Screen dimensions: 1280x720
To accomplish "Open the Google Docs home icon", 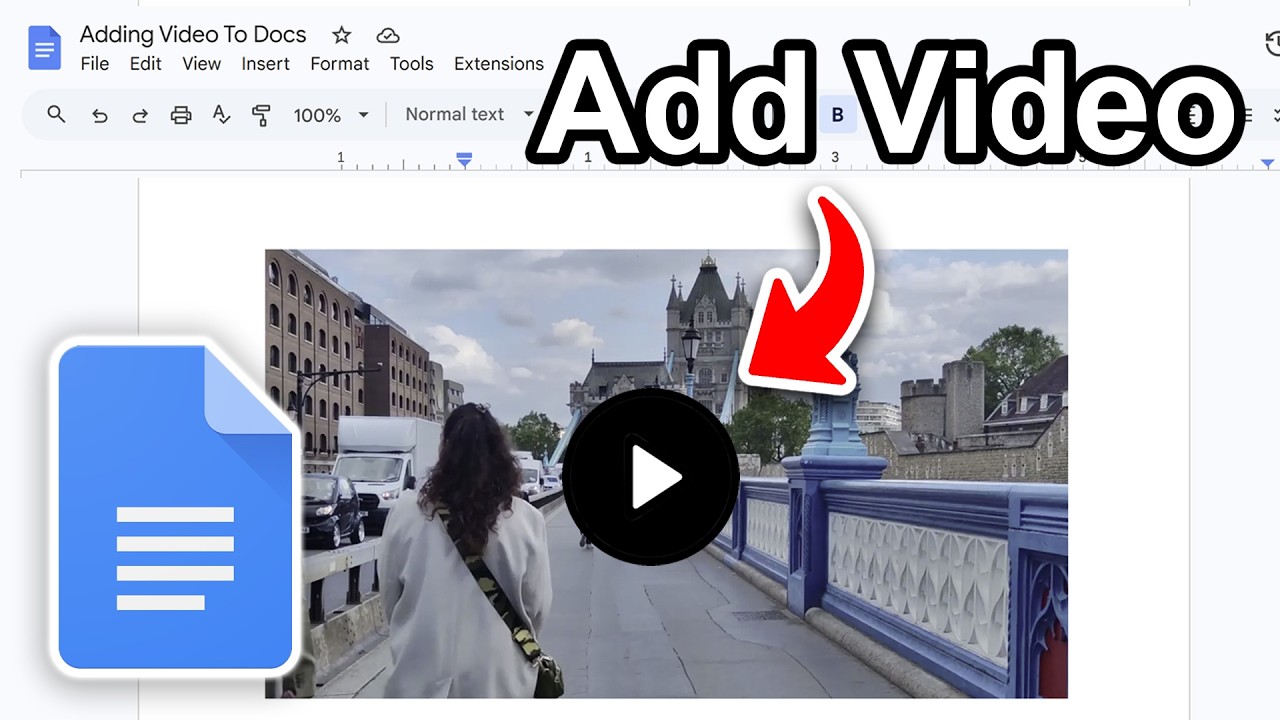I will click(44, 47).
